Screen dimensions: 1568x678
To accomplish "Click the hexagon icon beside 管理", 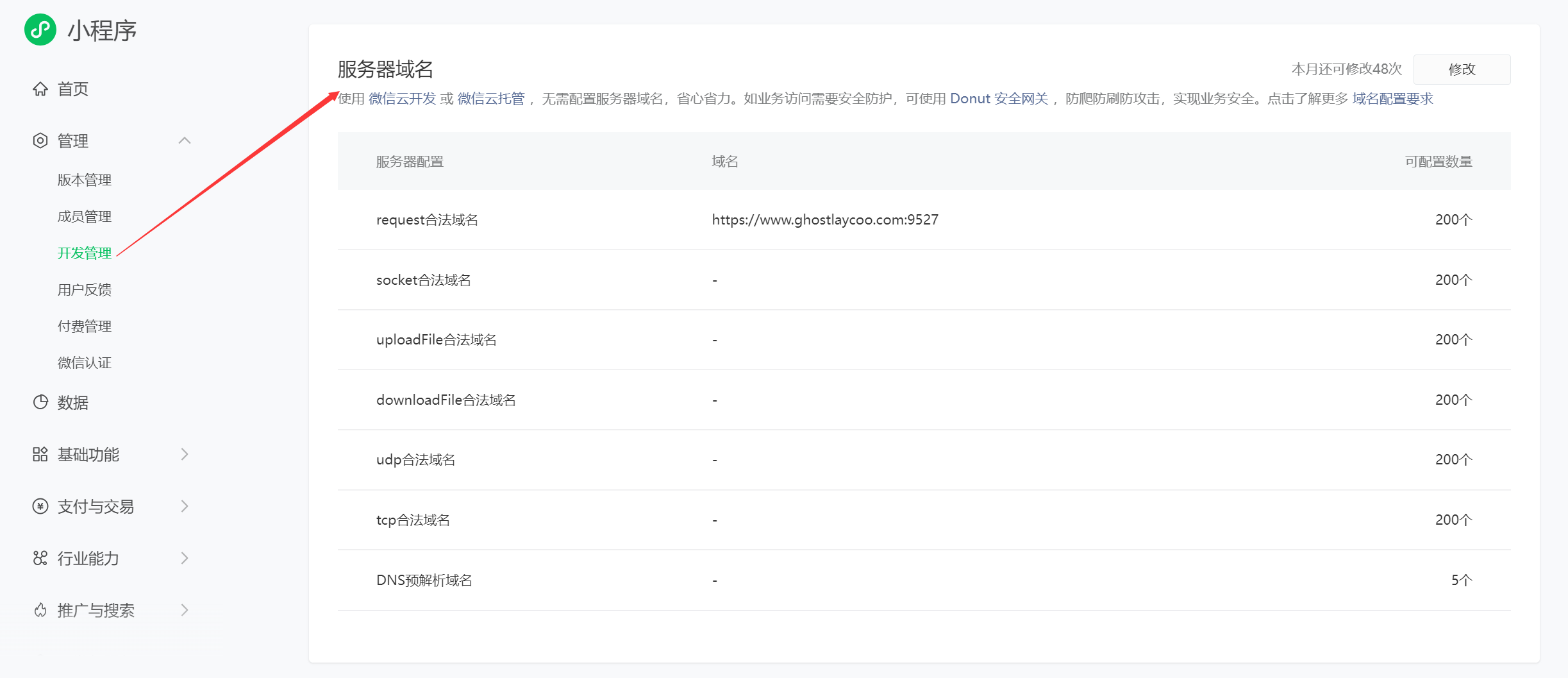I will pos(40,140).
